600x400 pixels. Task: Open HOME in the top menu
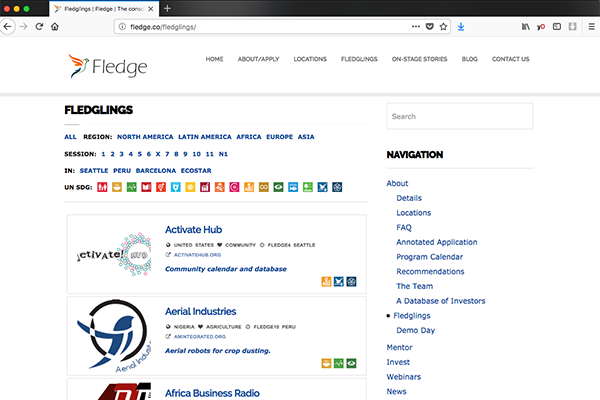pyautogui.click(x=214, y=59)
